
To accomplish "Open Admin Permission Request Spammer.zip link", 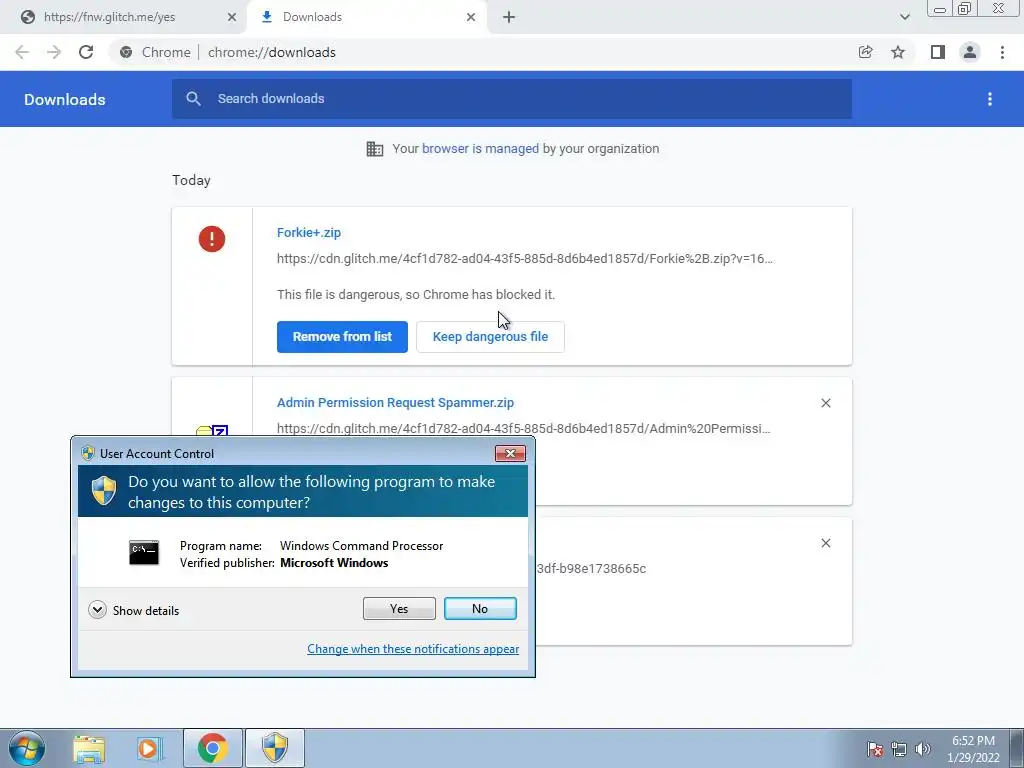I will pos(395,403).
